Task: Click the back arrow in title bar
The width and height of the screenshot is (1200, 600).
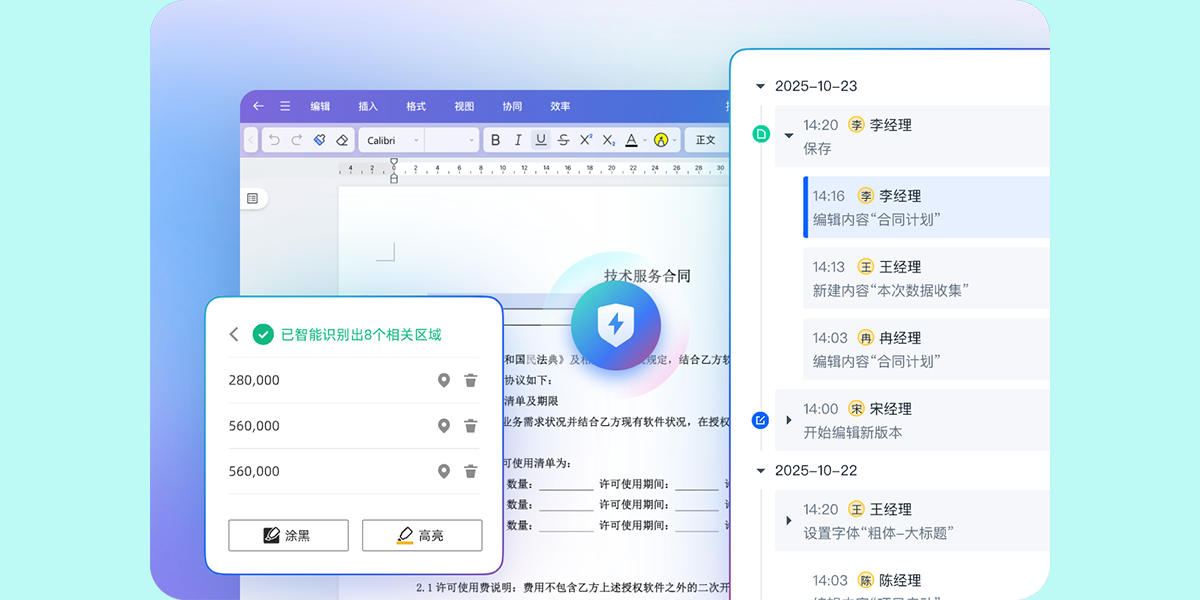Action: pyautogui.click(x=259, y=106)
